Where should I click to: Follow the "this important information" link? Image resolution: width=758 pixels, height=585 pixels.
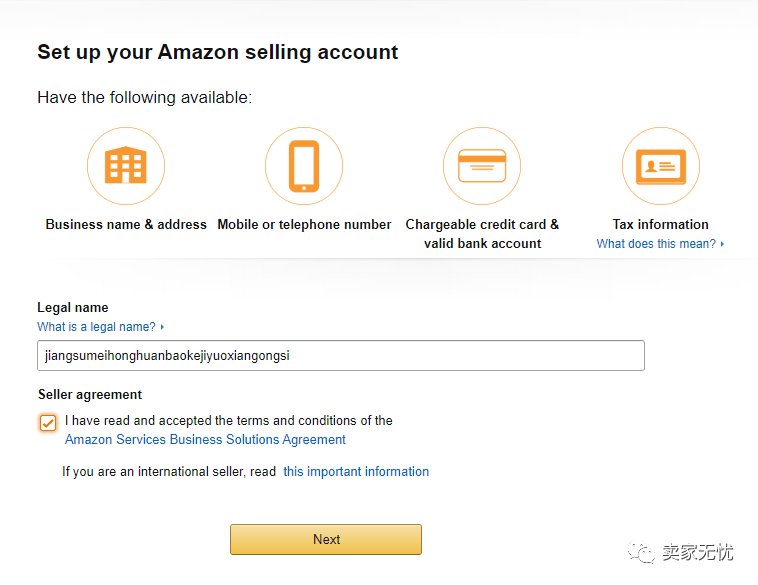[x=356, y=472]
